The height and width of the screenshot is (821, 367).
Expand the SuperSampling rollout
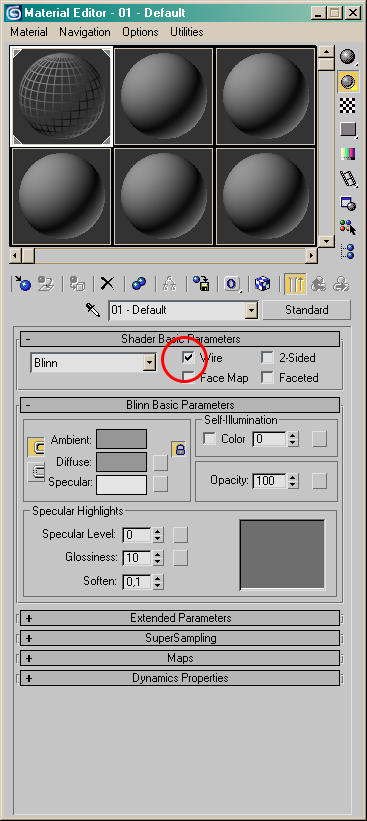tap(180, 638)
